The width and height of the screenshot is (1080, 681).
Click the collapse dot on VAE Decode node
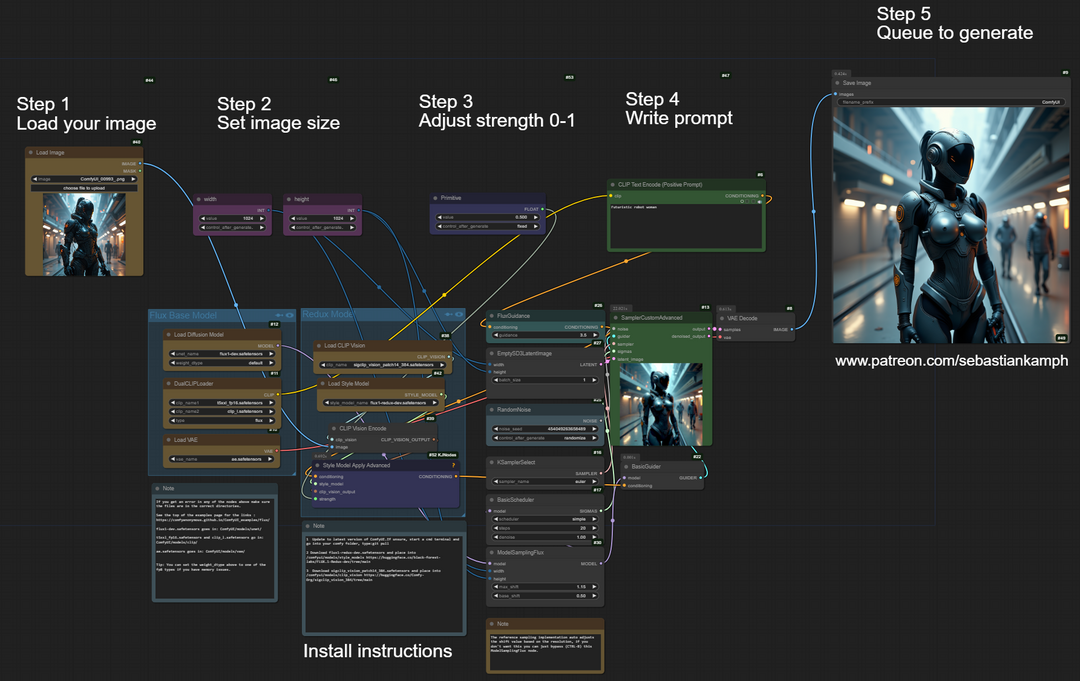point(722,318)
